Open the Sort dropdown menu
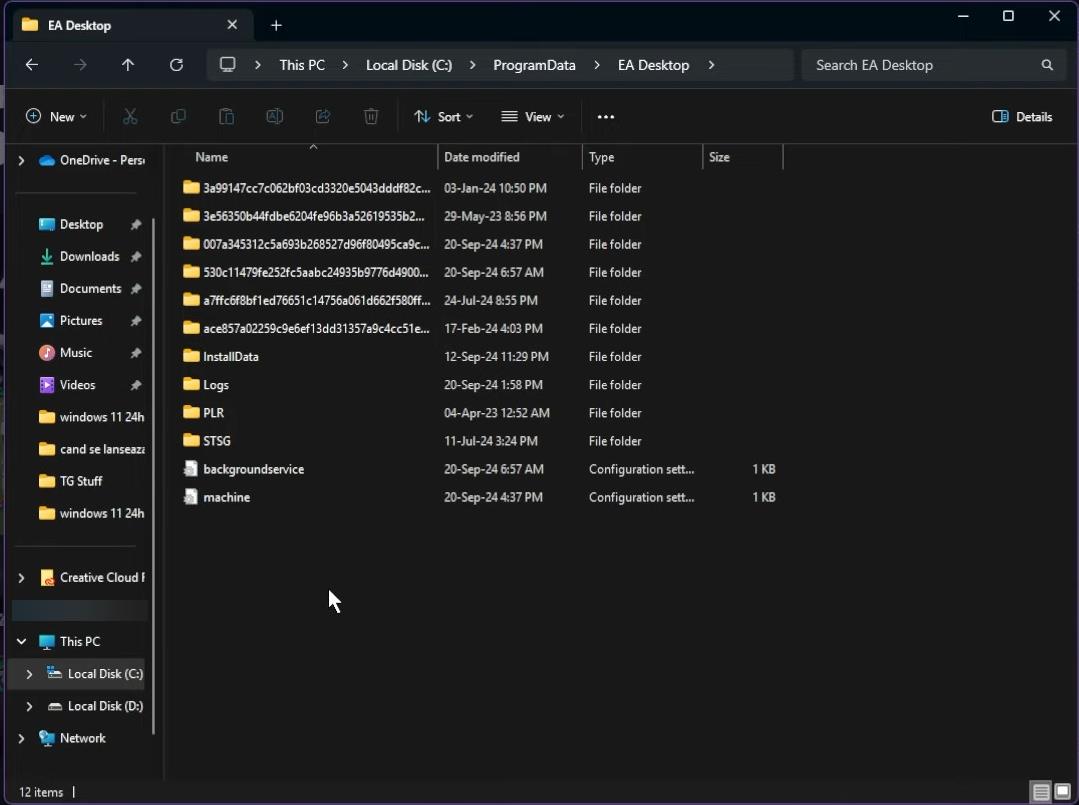Viewport: 1079px width, 805px height. (444, 117)
